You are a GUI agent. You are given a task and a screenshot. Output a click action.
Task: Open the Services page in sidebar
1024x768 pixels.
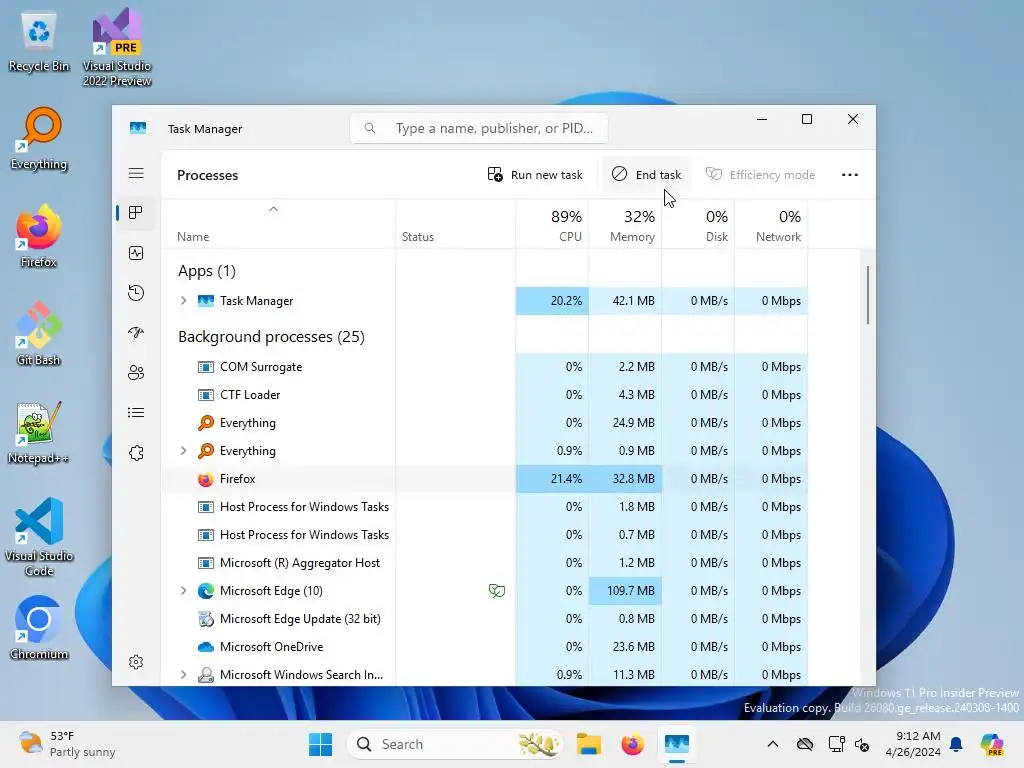(x=136, y=453)
